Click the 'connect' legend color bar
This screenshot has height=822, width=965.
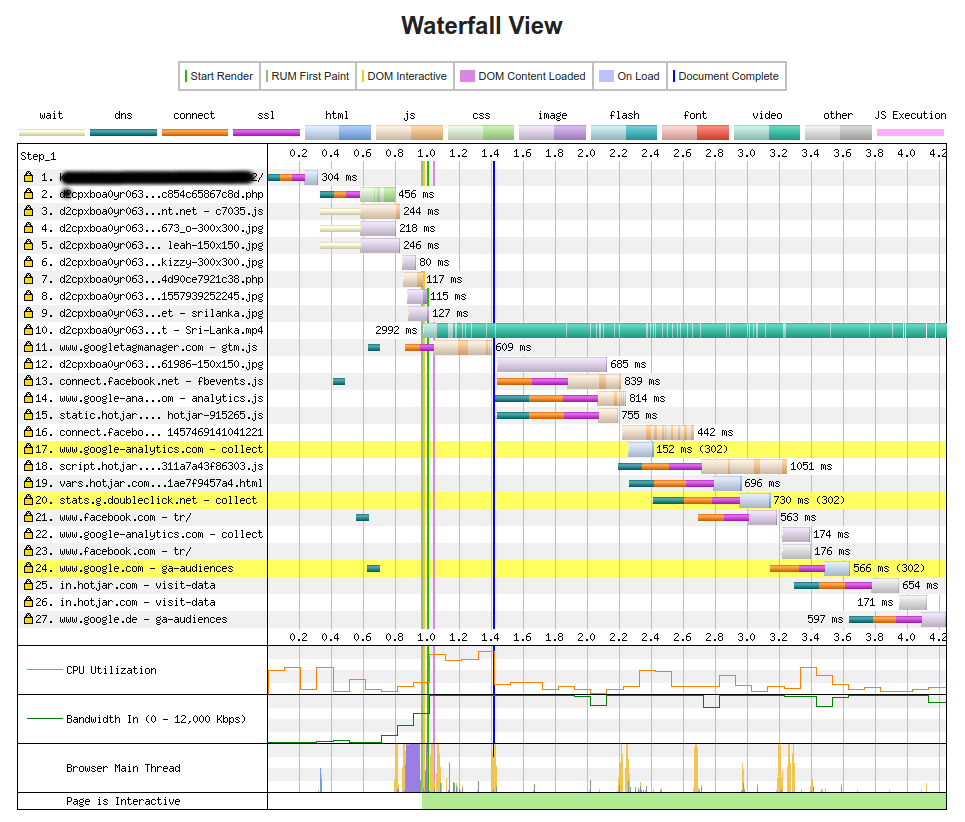tap(194, 132)
